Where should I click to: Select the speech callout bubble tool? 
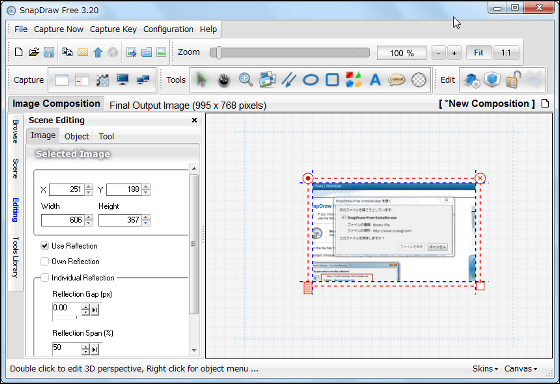pos(396,80)
